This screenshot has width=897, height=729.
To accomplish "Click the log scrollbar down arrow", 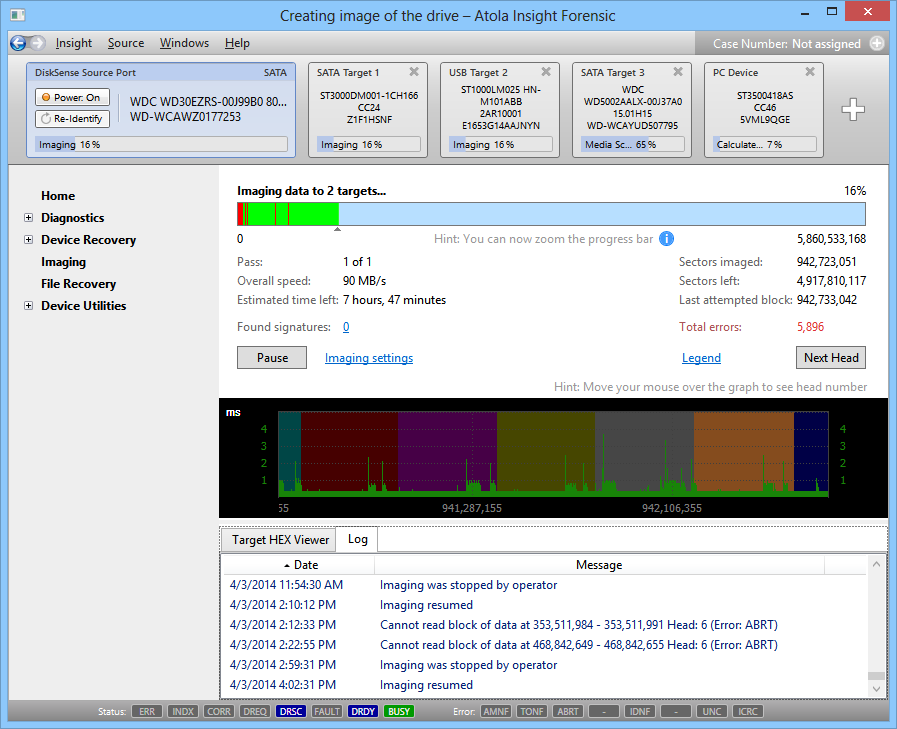I will pos(876,690).
